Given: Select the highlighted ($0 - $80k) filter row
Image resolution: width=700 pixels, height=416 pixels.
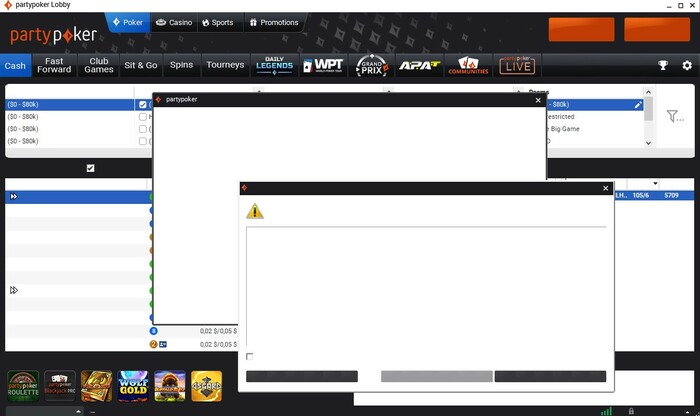Looking at the screenshot, I should (x=70, y=104).
